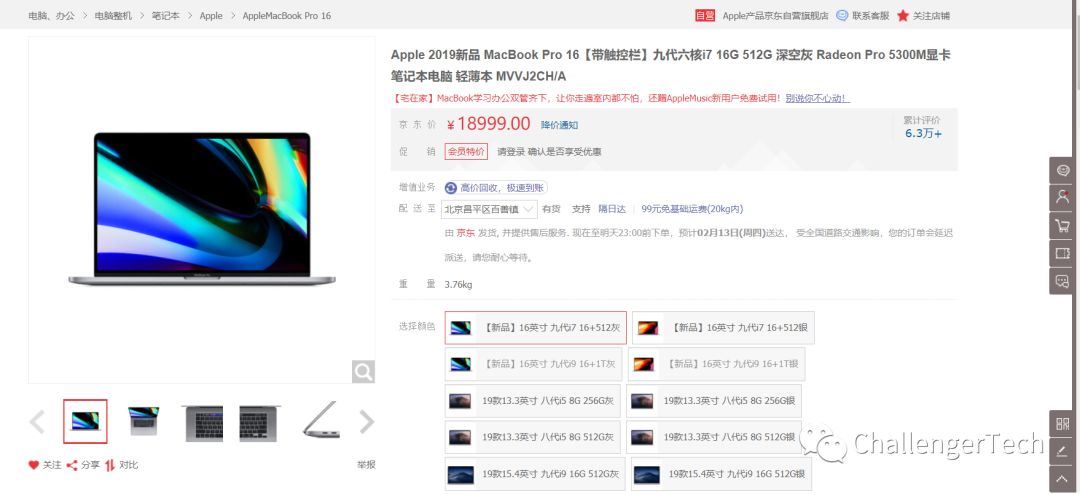Click the red star 关注店铺 icon
The height and width of the screenshot is (495, 1080).
coord(903,15)
